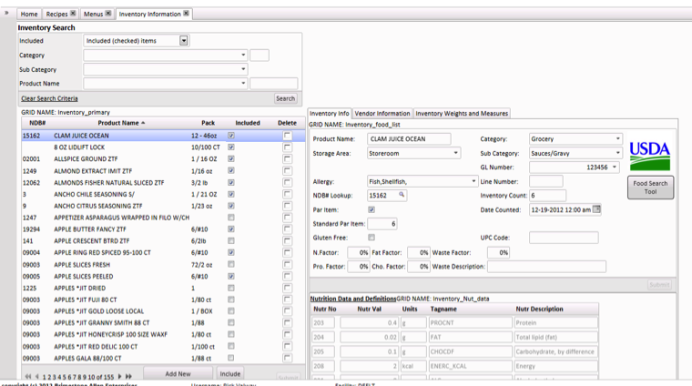Go to page 10 in pager

click(91, 377)
